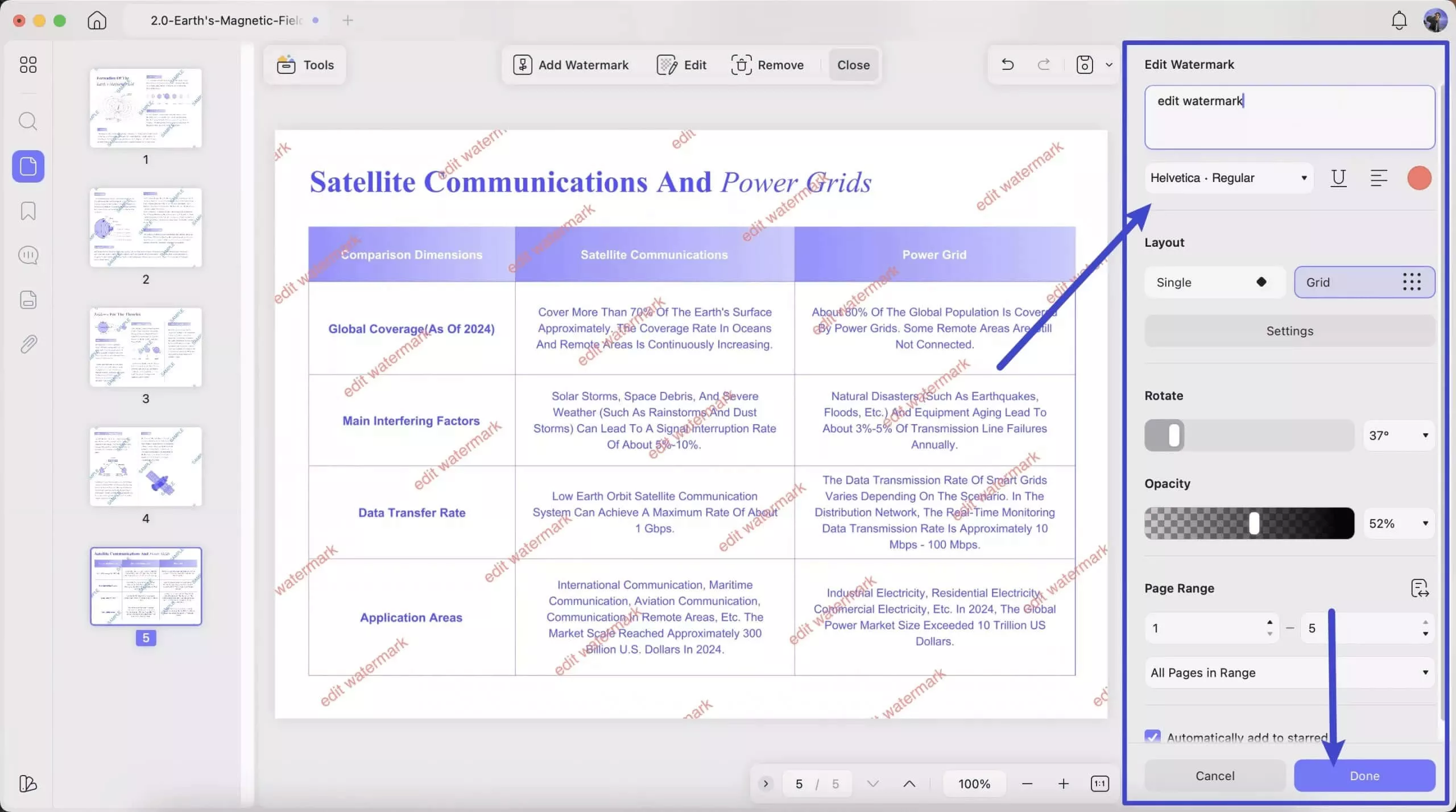Select the Single layout option
Viewport: 1456px width, 812px height.
[1214, 282]
